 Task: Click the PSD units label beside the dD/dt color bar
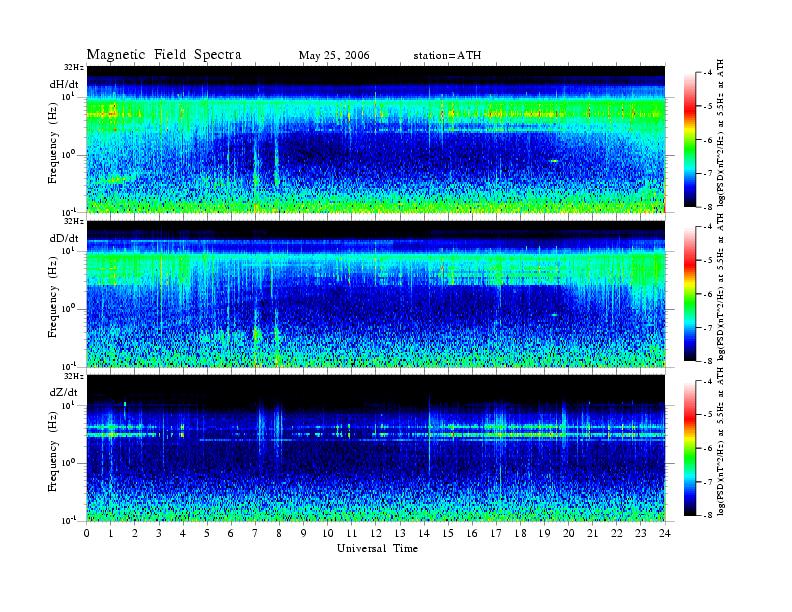(x=721, y=287)
